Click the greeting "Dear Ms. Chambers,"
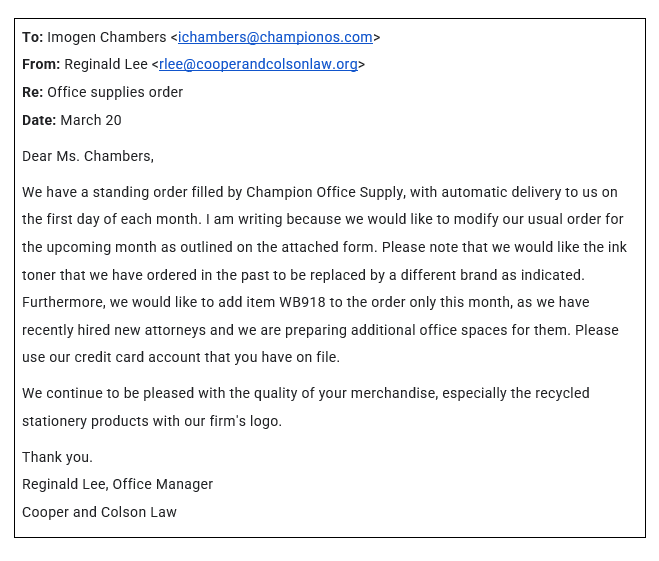 88,156
